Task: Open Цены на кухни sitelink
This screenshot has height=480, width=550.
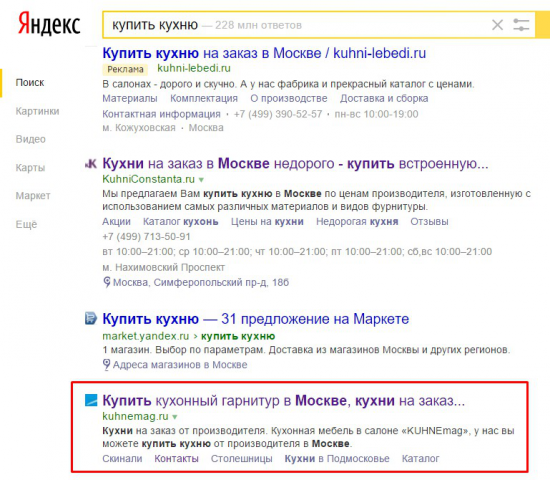Action: (267, 222)
